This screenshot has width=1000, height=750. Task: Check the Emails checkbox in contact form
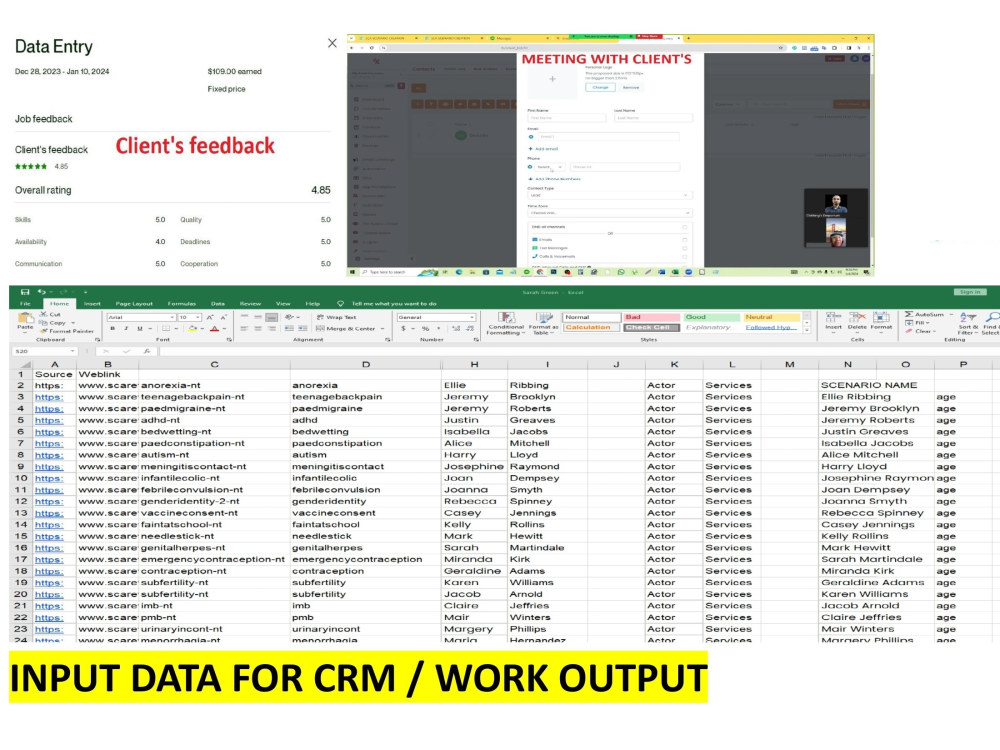(x=685, y=240)
